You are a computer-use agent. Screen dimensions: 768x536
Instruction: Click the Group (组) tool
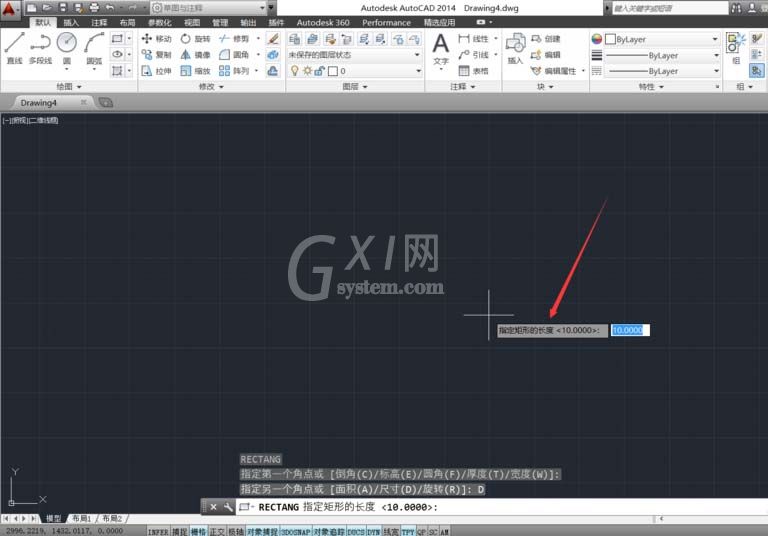tap(736, 48)
